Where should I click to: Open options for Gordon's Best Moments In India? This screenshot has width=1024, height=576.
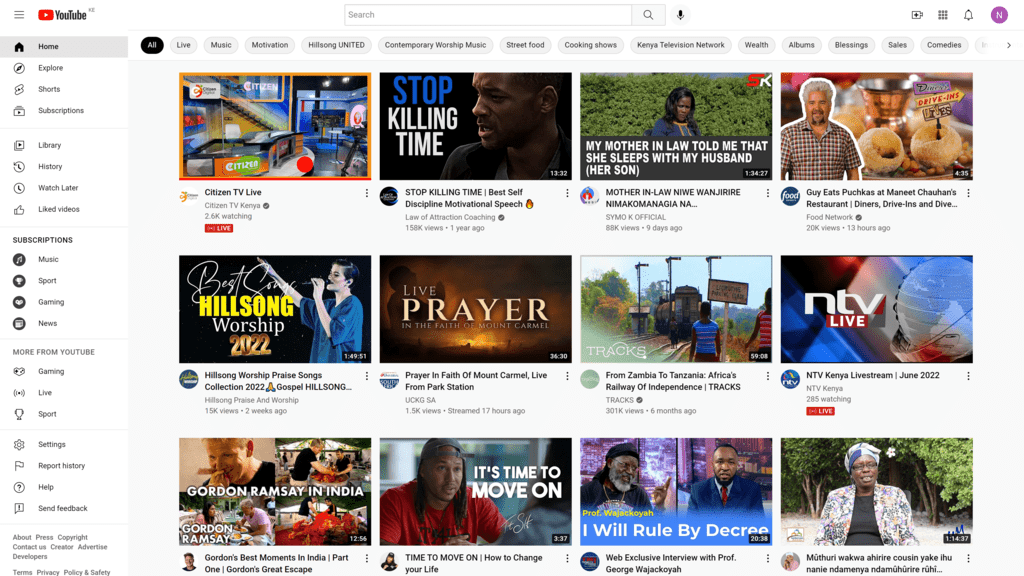pyautogui.click(x=366, y=558)
